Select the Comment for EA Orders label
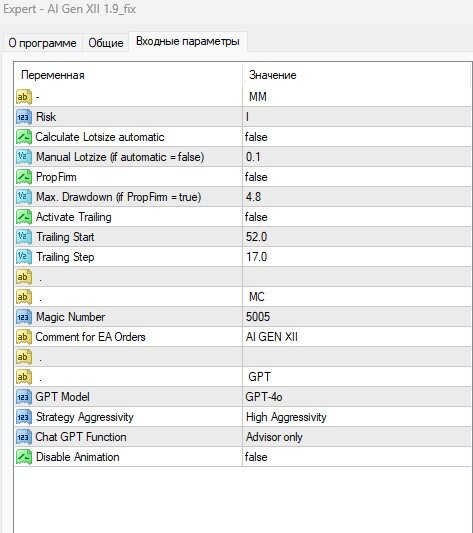The image size is (473, 533). coord(90,337)
